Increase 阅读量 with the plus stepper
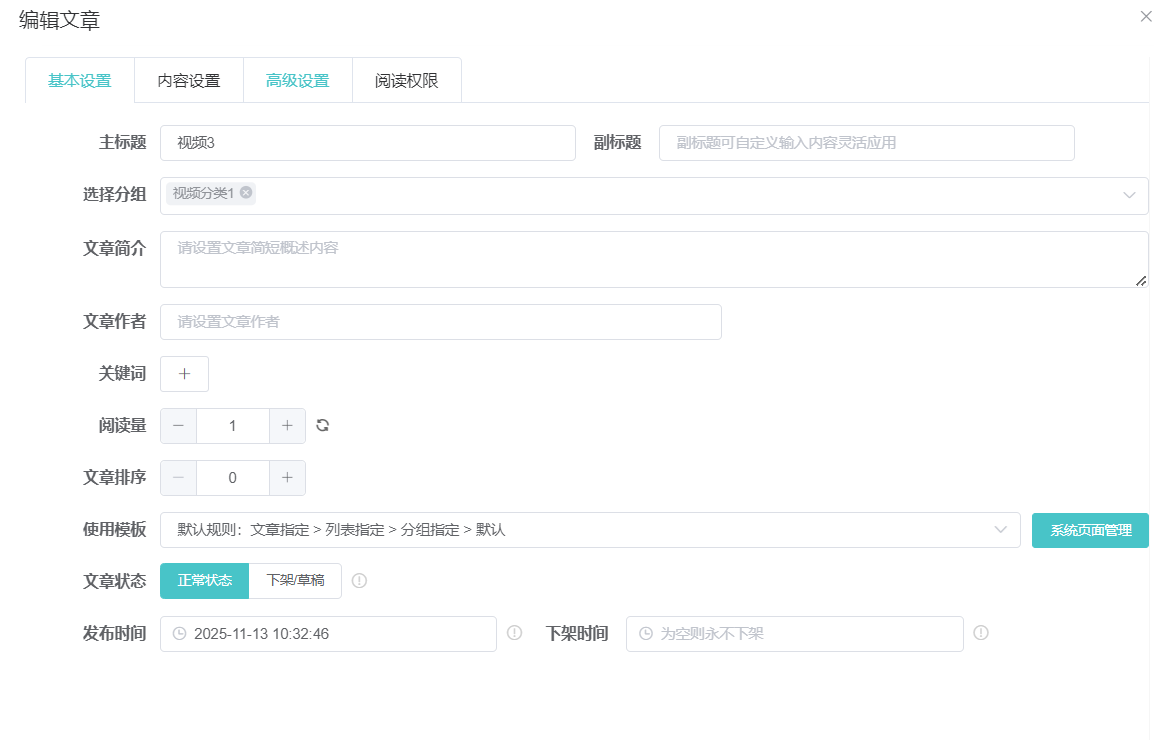This screenshot has width=1158, height=740. (x=287, y=426)
